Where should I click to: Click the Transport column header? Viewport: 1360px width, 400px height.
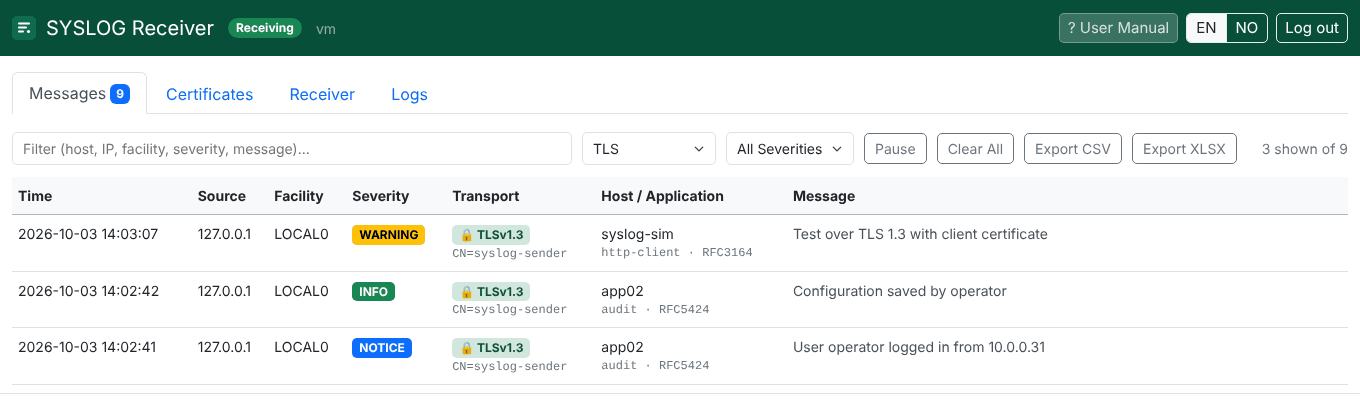(x=486, y=196)
